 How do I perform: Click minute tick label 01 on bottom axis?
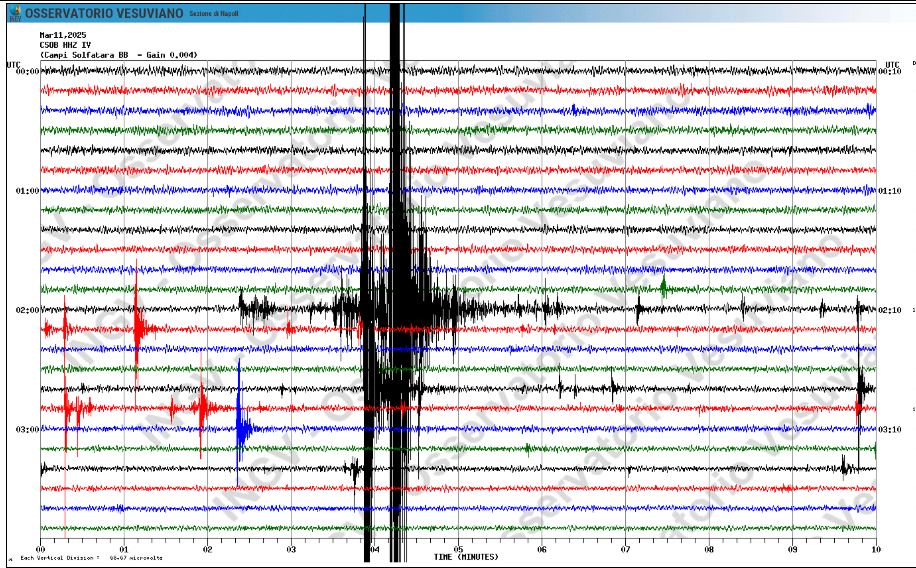point(124,549)
